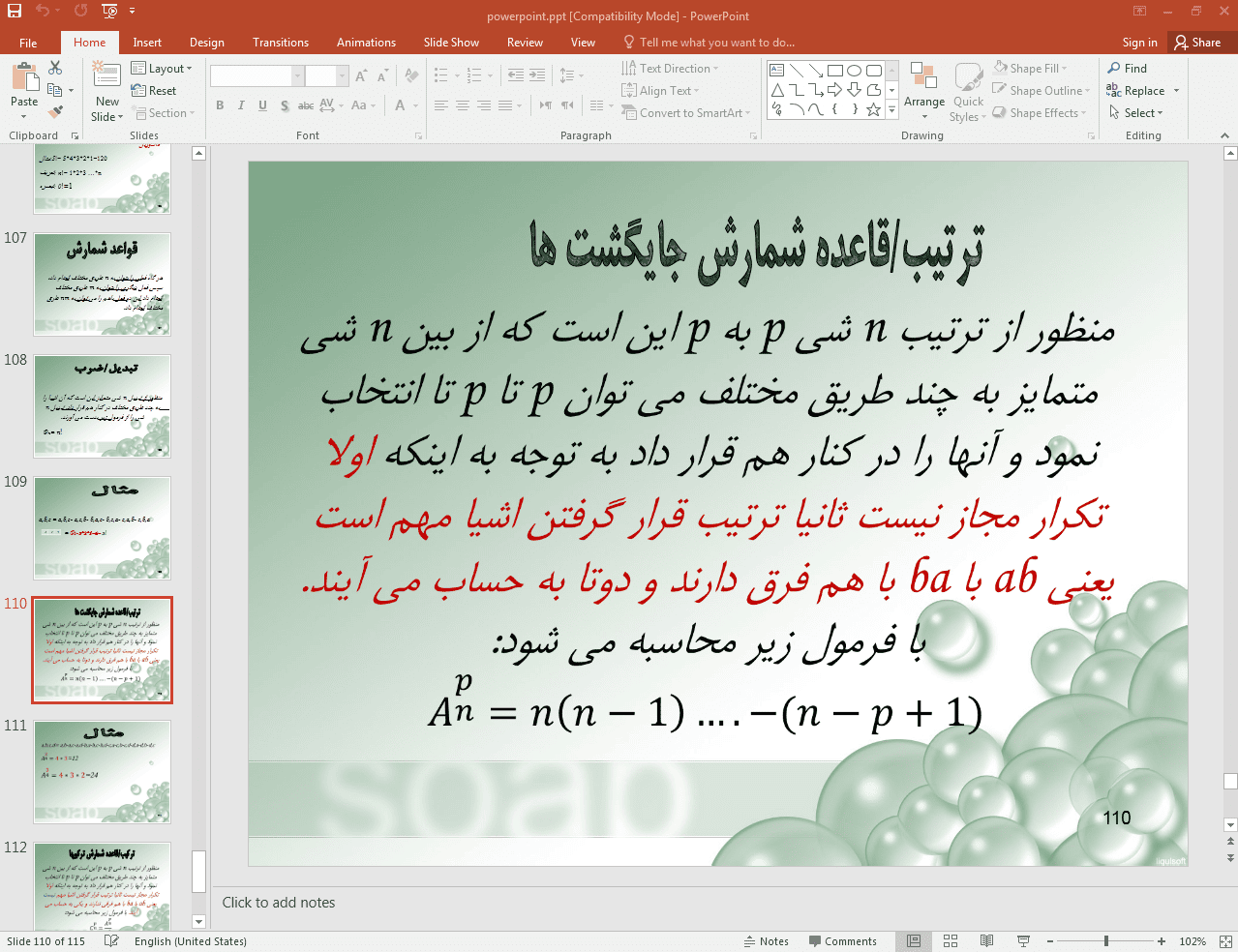This screenshot has height=952, width=1238.
Task: Open Text Direction dropdown
Action: click(670, 69)
